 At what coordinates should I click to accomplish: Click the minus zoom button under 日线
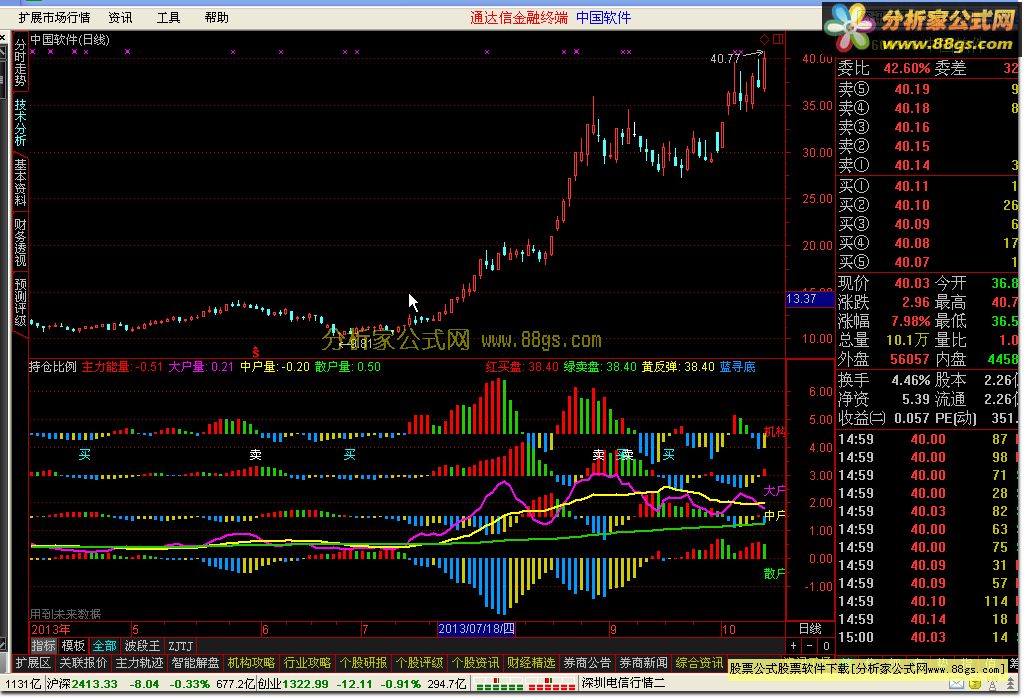810,646
